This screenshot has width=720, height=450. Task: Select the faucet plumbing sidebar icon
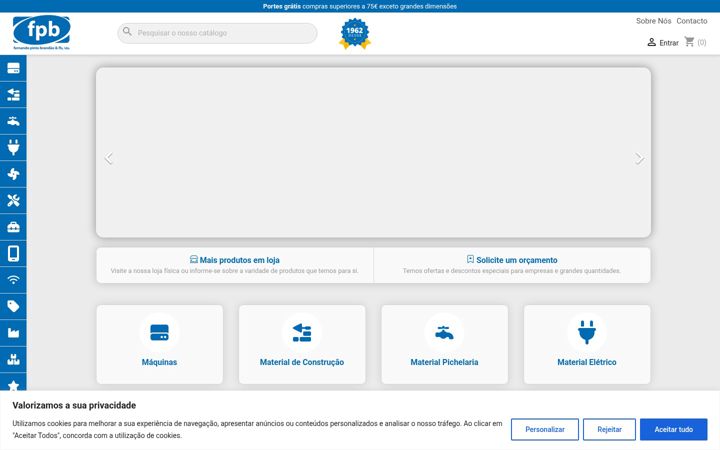click(13, 121)
